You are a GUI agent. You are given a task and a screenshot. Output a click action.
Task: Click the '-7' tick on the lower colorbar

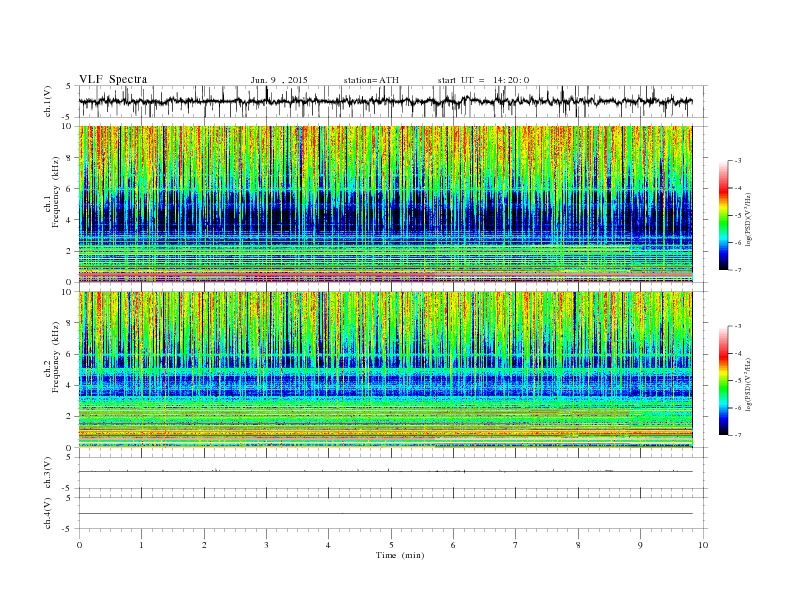click(x=738, y=435)
